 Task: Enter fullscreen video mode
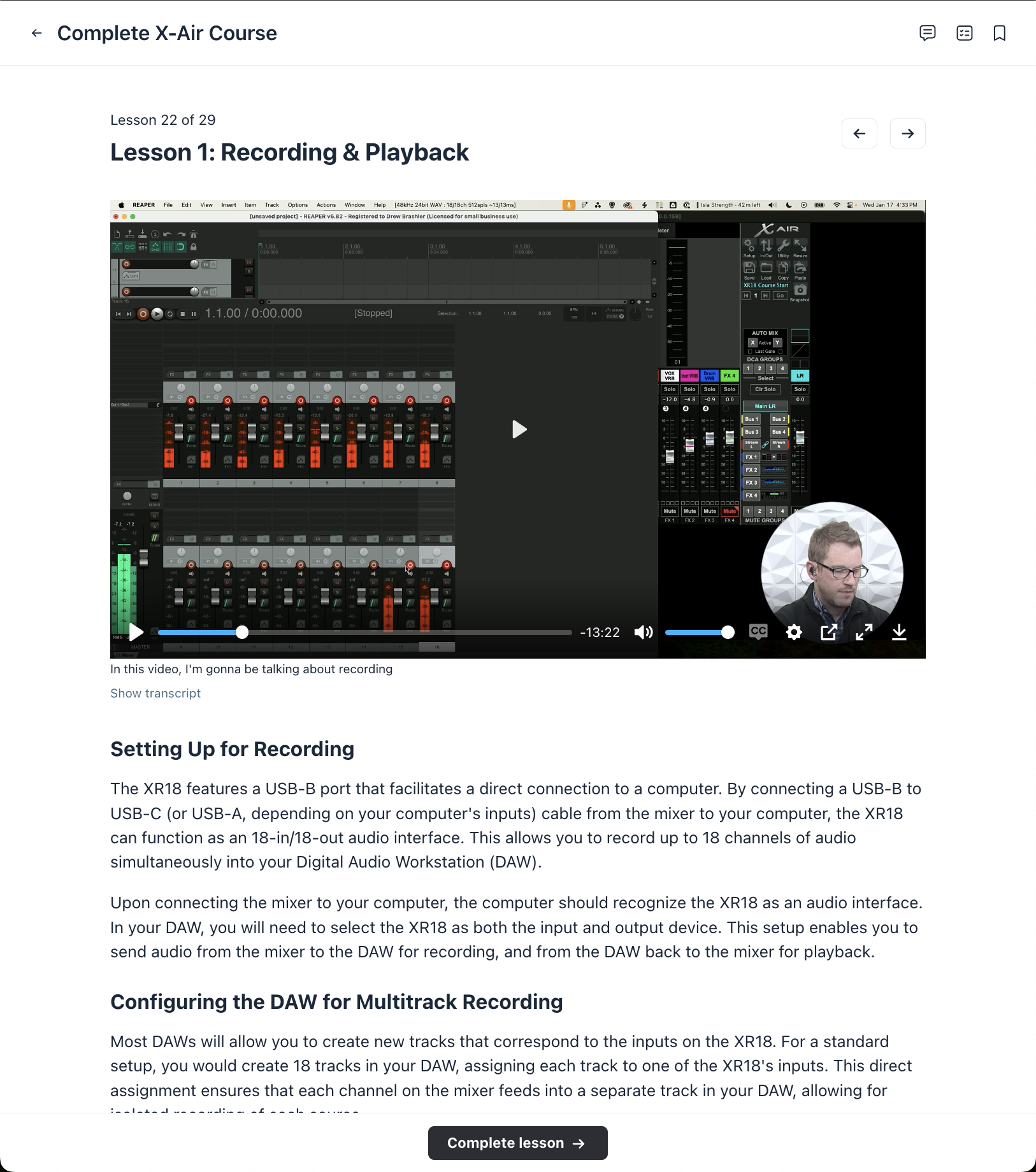pyautogui.click(x=864, y=632)
